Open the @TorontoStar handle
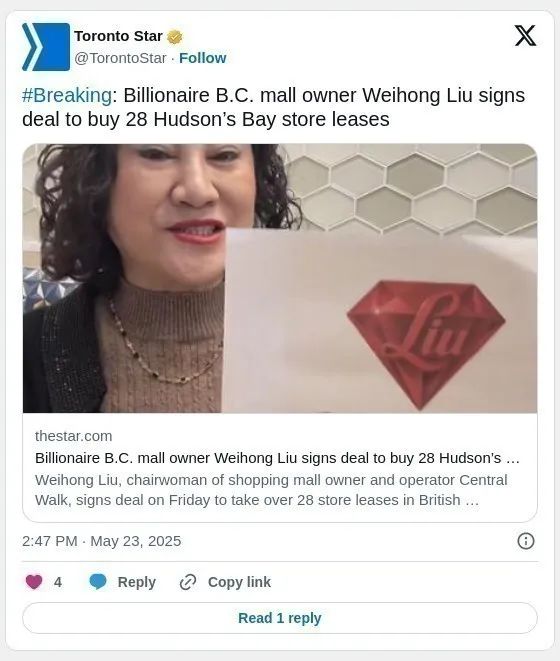The width and height of the screenshot is (560, 661). [120, 58]
